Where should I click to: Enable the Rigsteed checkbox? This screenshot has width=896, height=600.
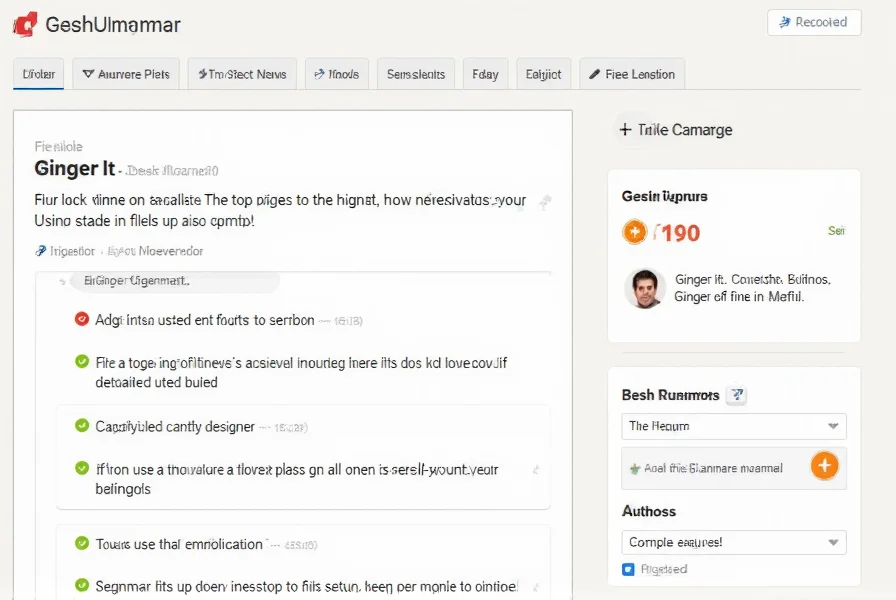point(628,569)
